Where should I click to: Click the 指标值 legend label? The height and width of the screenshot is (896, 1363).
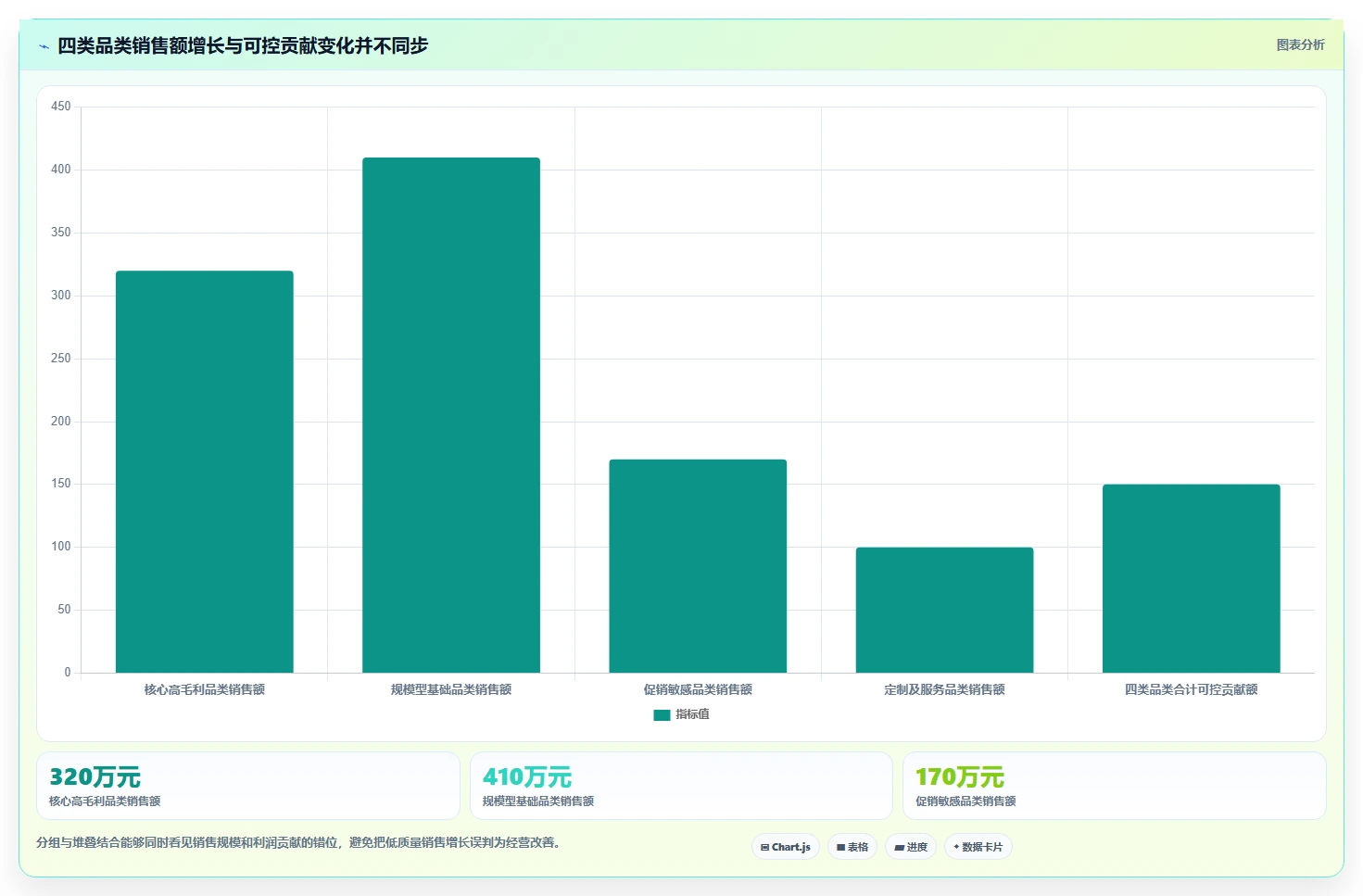point(692,714)
